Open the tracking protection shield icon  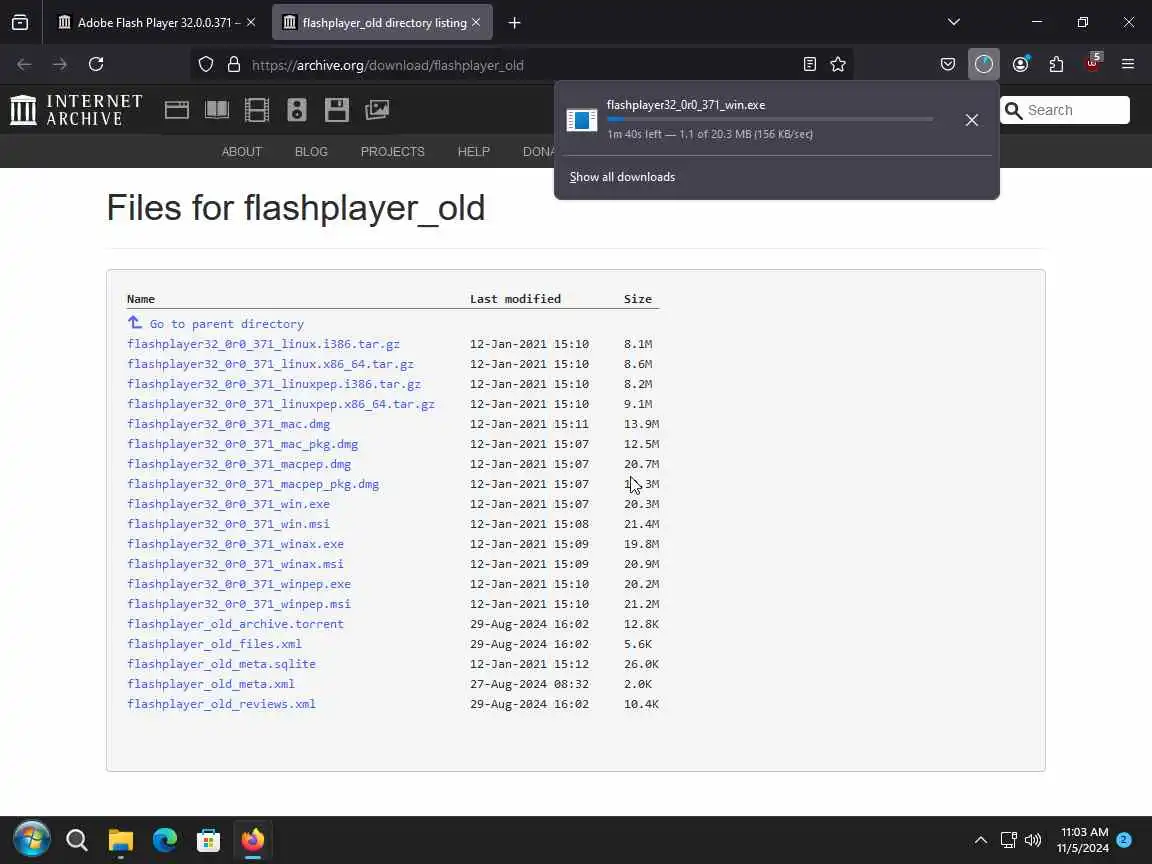206,65
